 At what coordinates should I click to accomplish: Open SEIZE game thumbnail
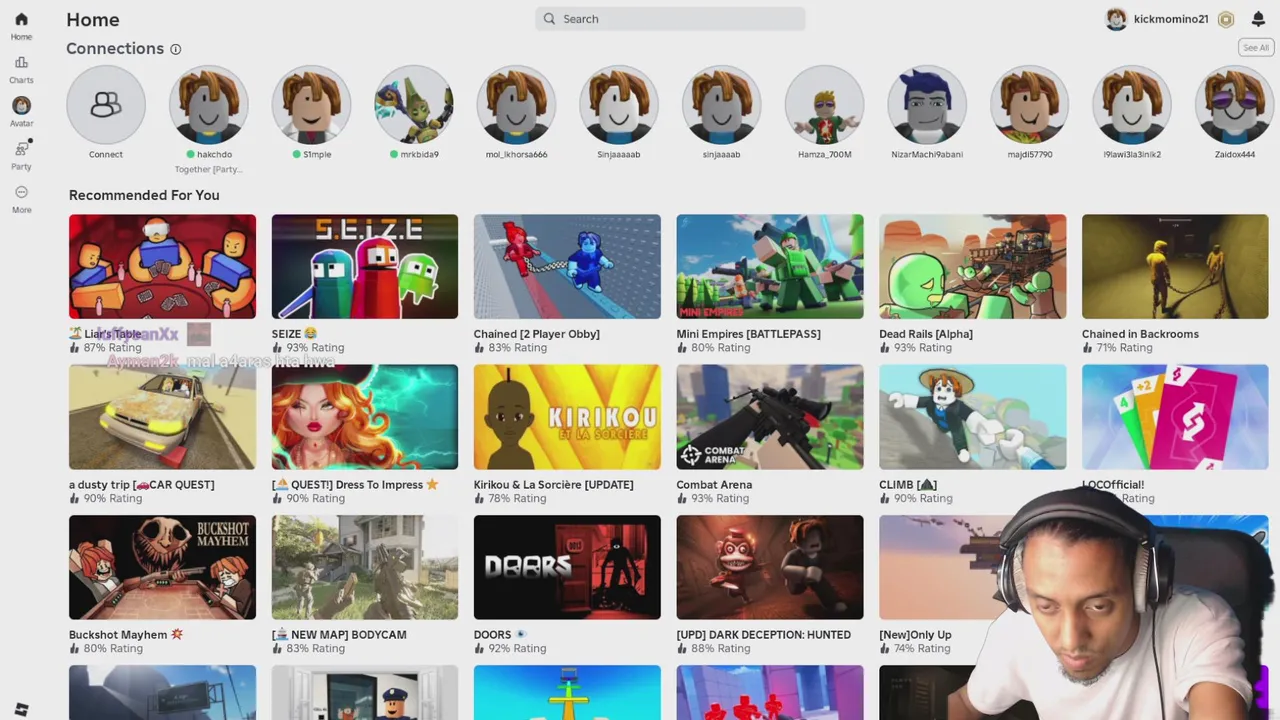click(x=365, y=266)
